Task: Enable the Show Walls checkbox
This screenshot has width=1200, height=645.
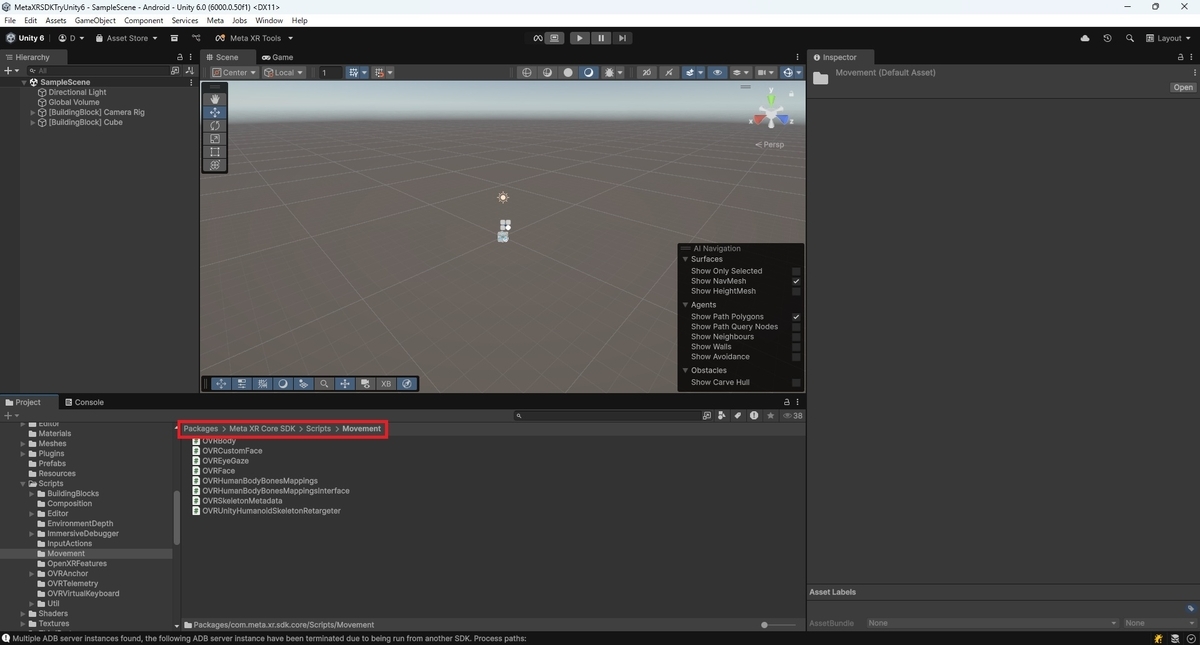Action: (796, 346)
